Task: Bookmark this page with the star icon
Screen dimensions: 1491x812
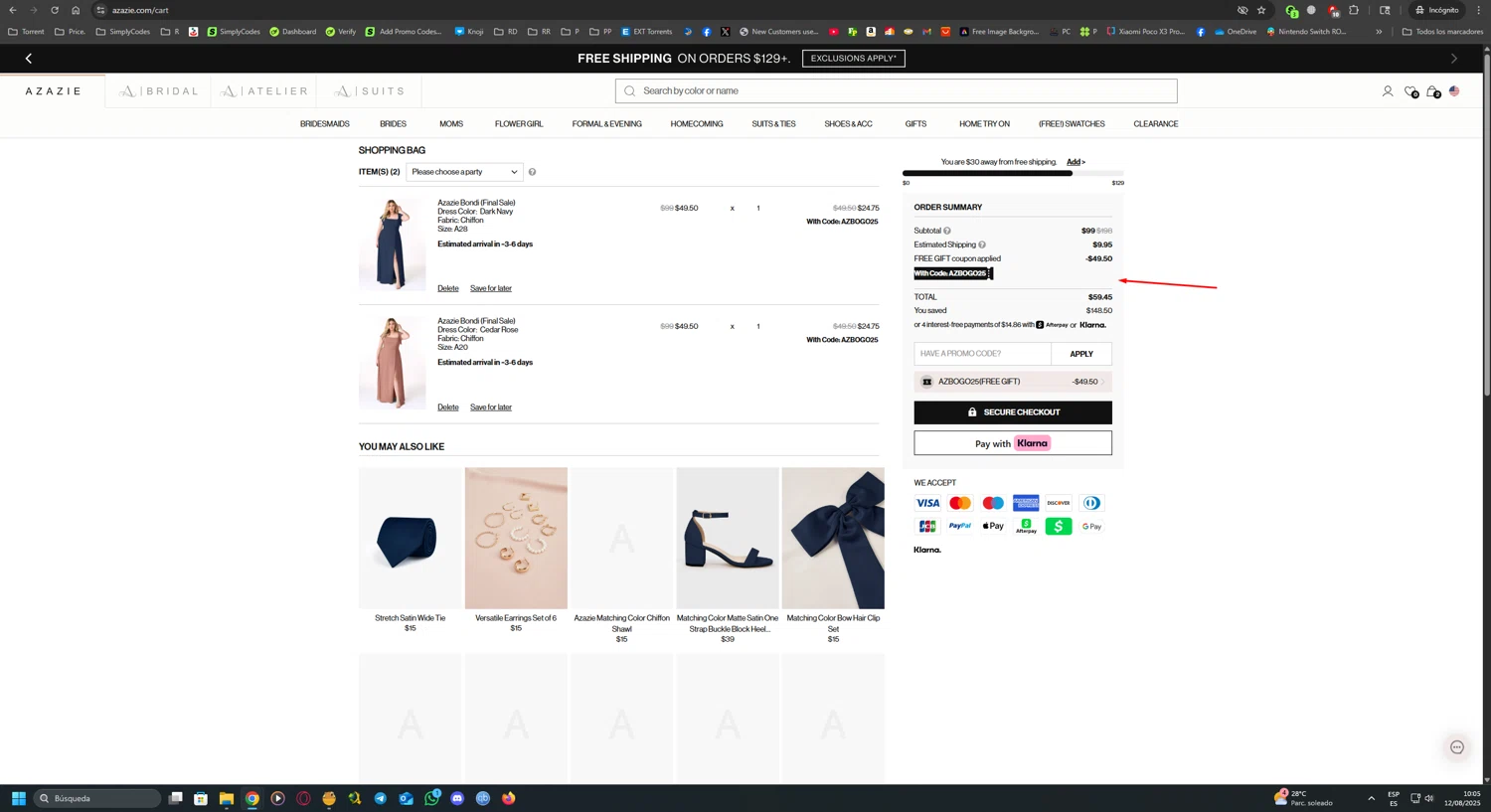Action: 1261,10
